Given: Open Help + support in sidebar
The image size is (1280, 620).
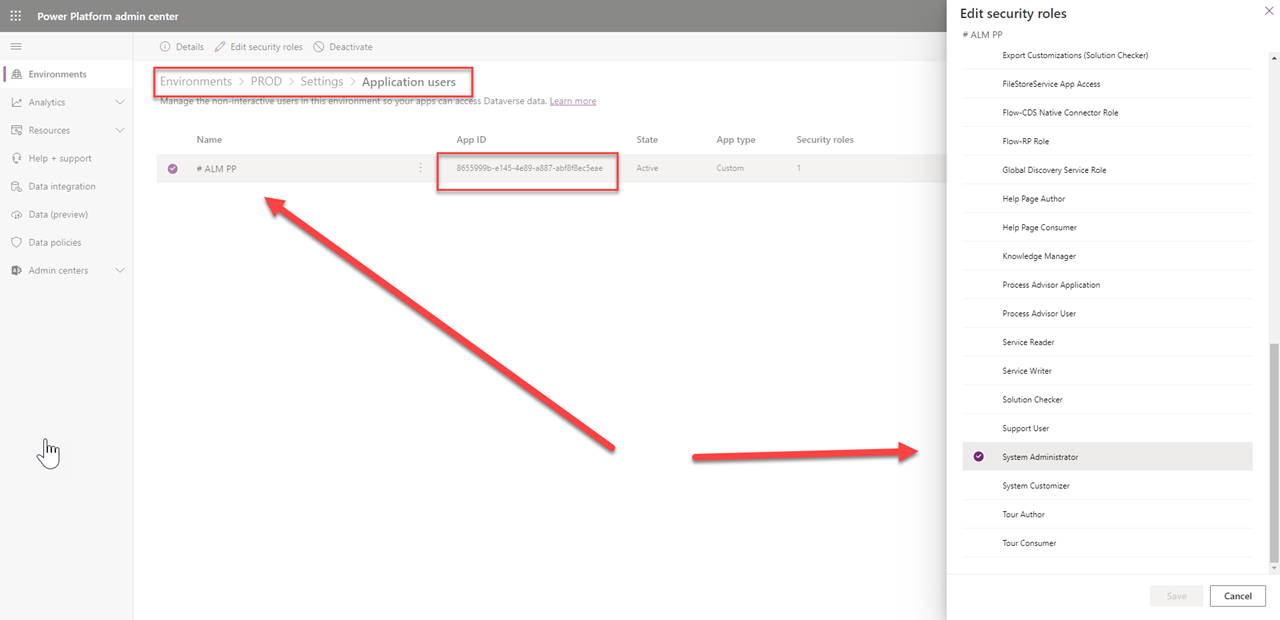Looking at the screenshot, I should (x=59, y=159).
